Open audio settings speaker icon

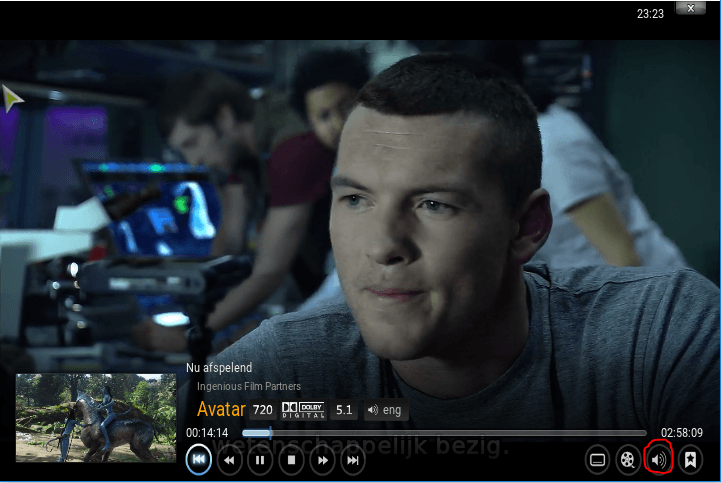point(659,460)
